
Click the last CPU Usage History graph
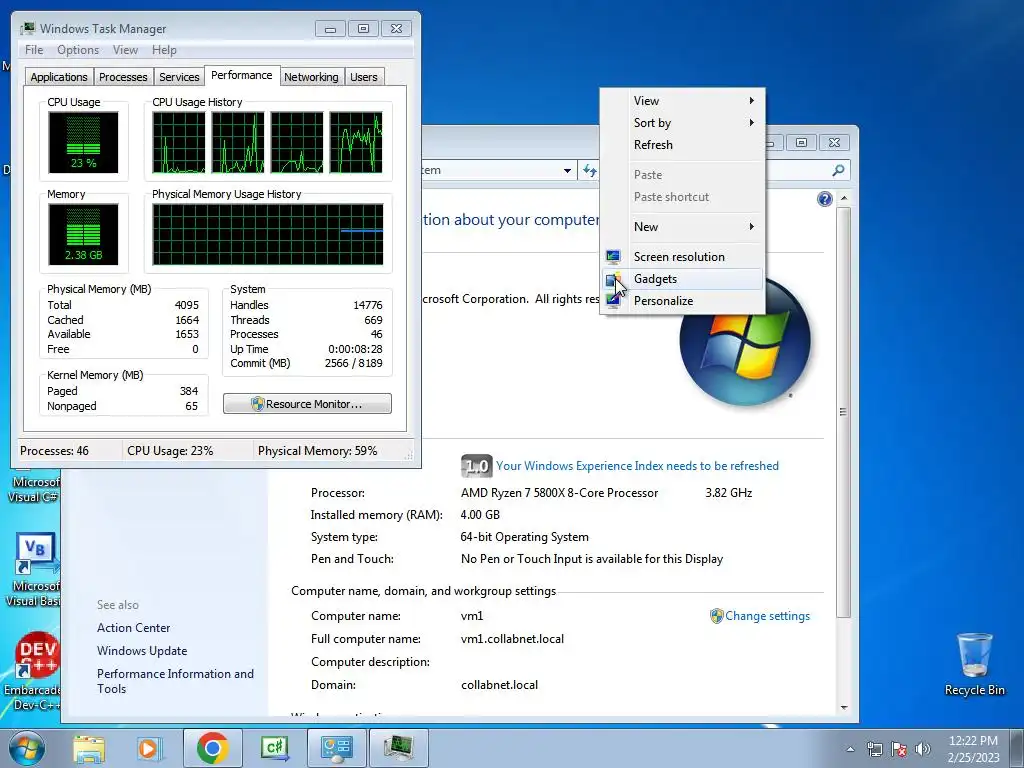[x=356, y=142]
